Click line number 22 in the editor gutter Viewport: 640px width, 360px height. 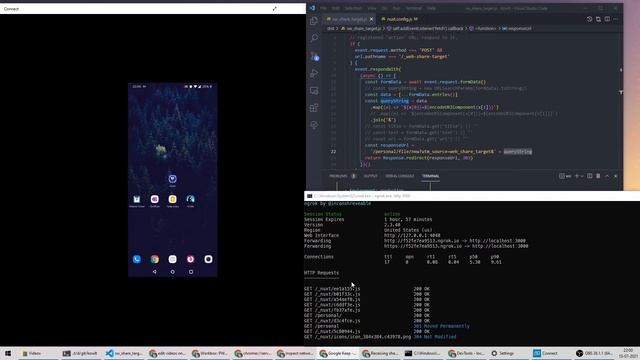pyautogui.click(x=333, y=151)
